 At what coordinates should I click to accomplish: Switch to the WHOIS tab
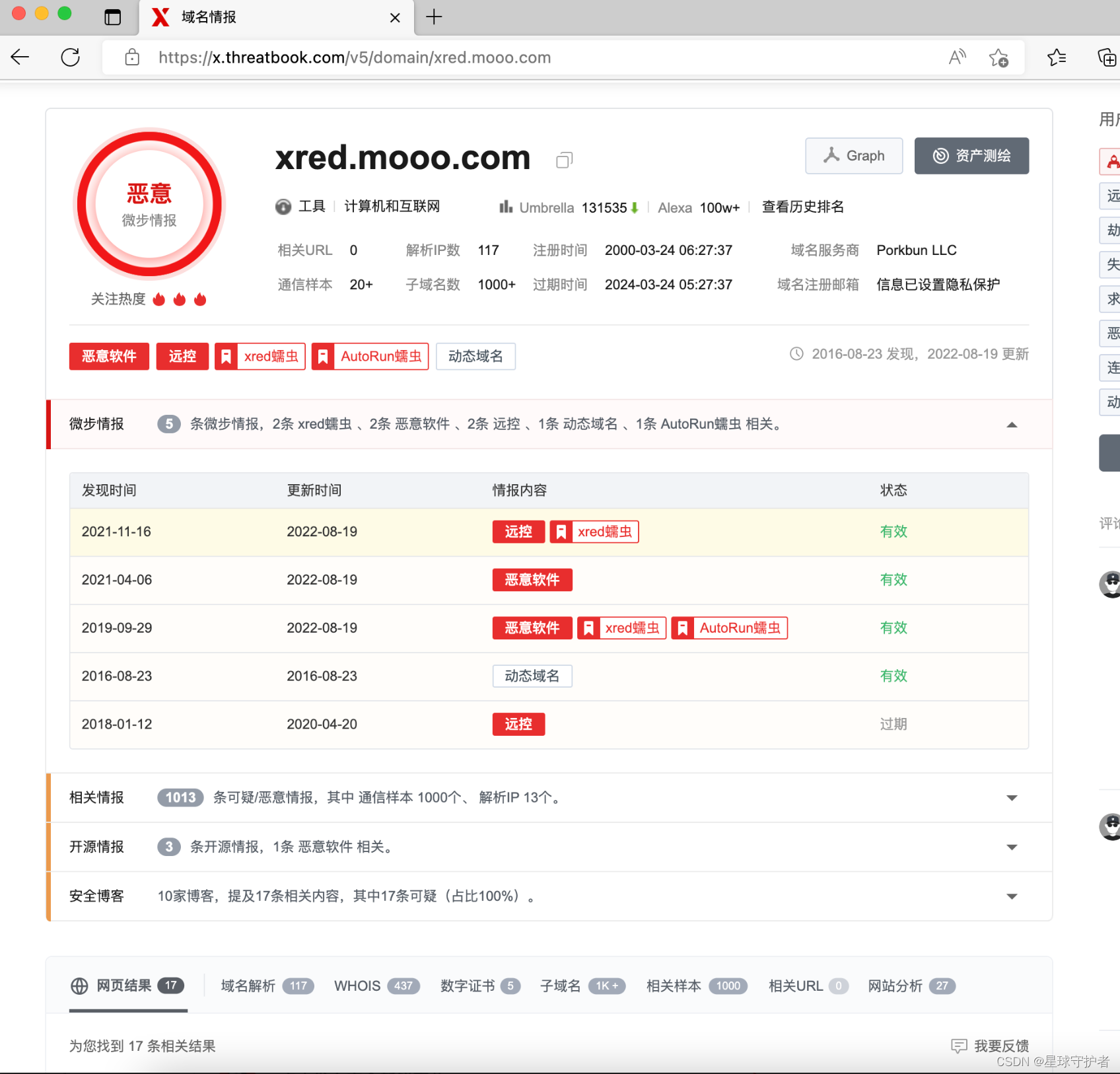[x=377, y=986]
